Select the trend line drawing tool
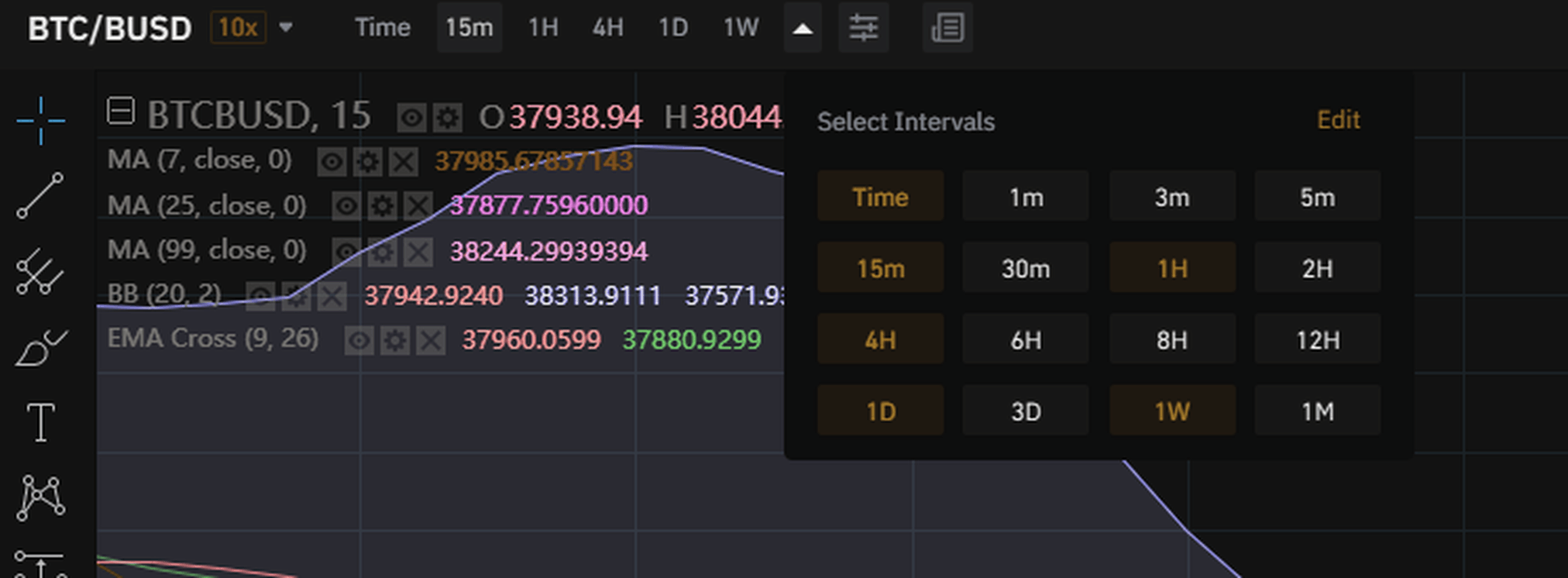Viewport: 1568px width, 578px height. pos(40,195)
